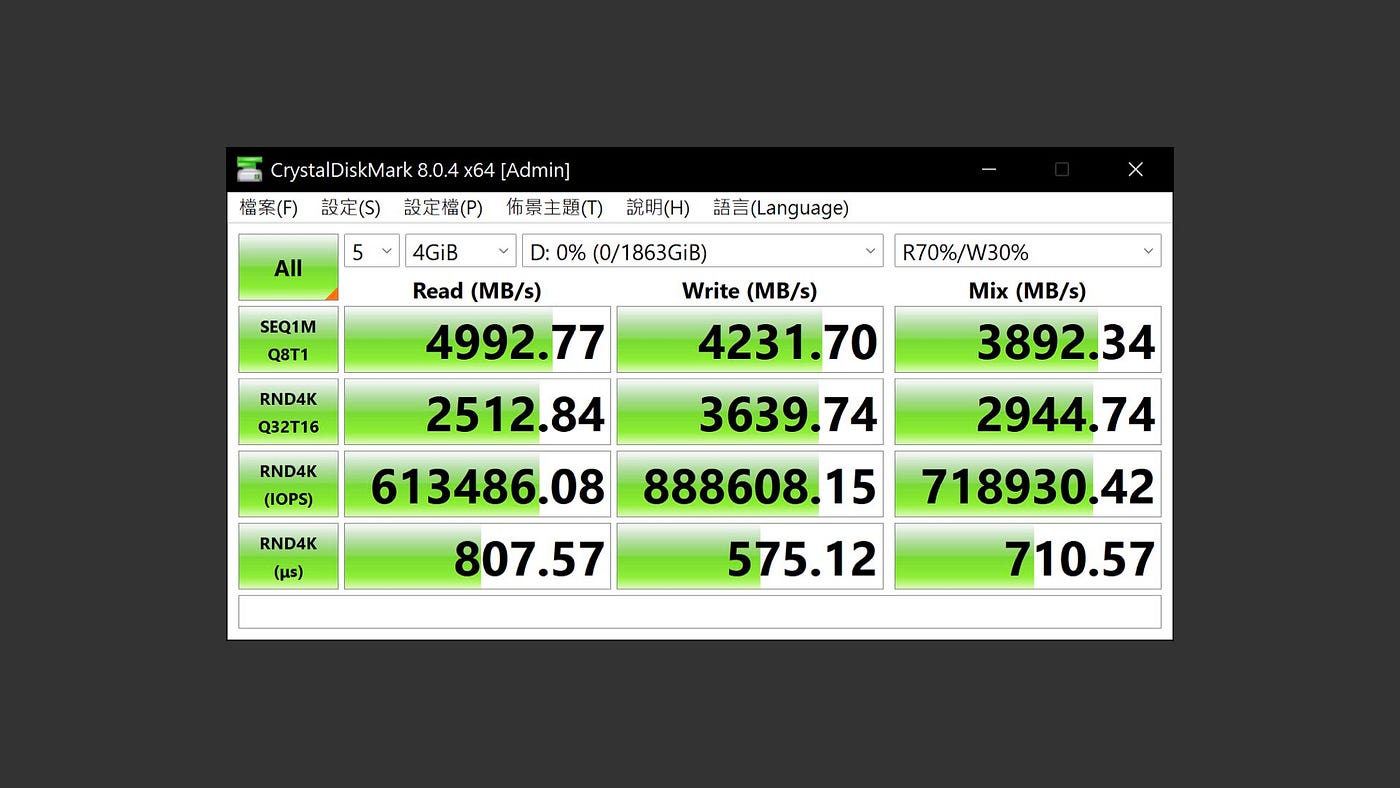Open the 說明(H) menu
The width and height of the screenshot is (1400, 788).
coord(658,208)
